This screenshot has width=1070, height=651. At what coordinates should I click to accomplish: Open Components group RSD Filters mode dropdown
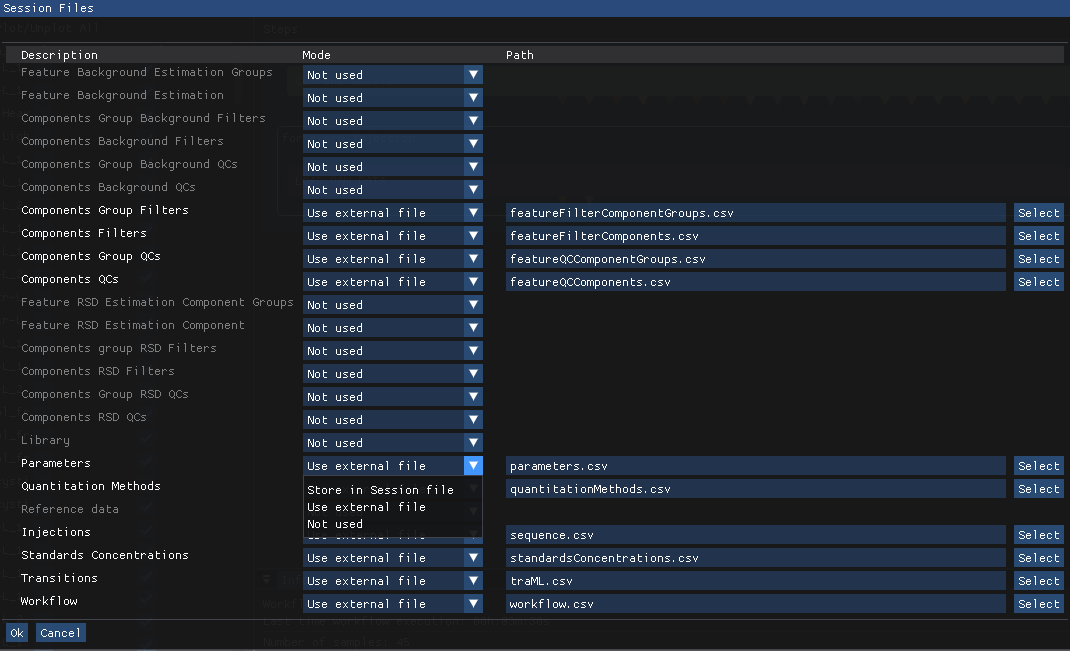(x=392, y=351)
